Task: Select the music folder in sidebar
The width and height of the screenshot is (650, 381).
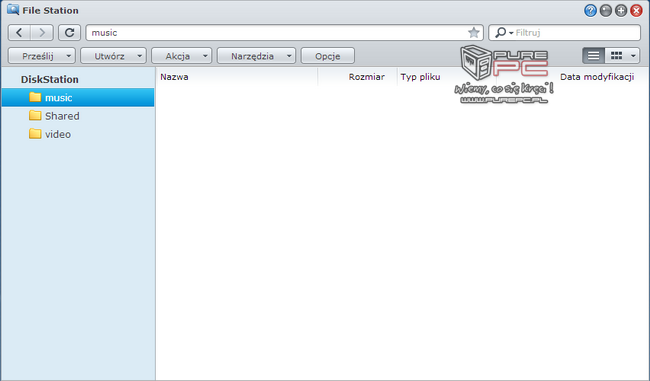Action: click(x=78, y=97)
